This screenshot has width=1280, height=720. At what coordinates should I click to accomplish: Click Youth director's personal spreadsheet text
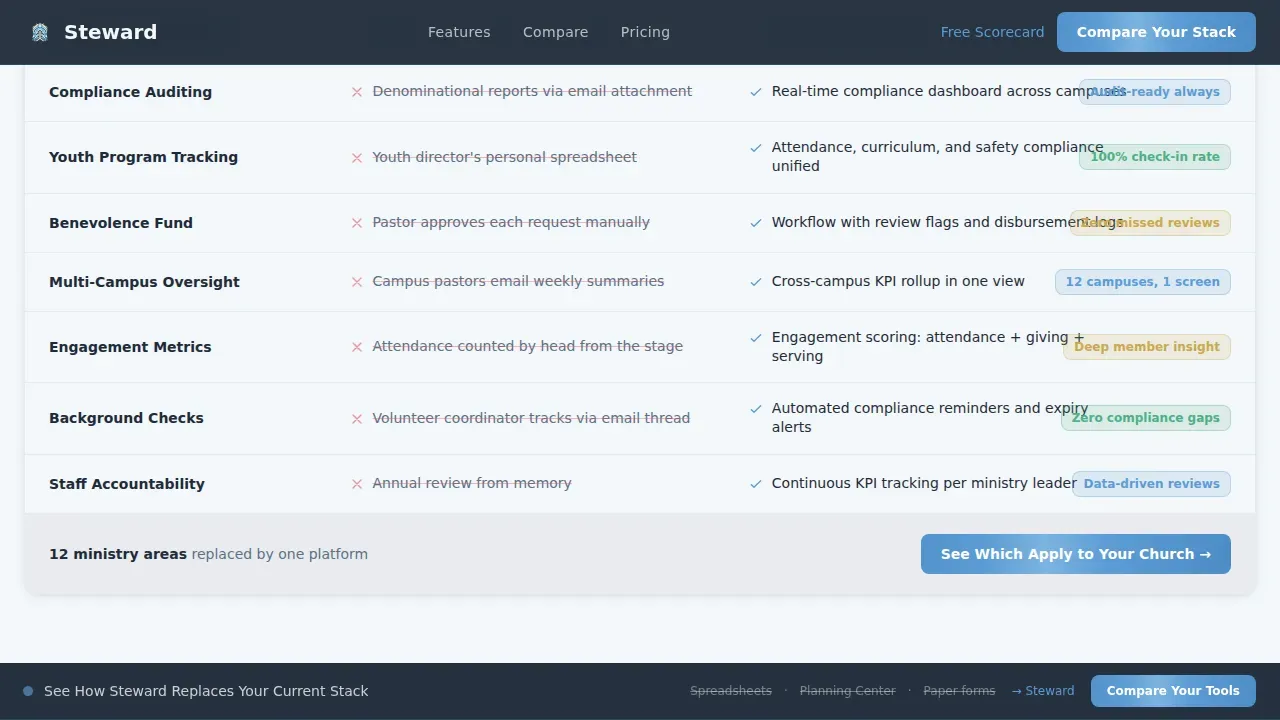point(504,157)
